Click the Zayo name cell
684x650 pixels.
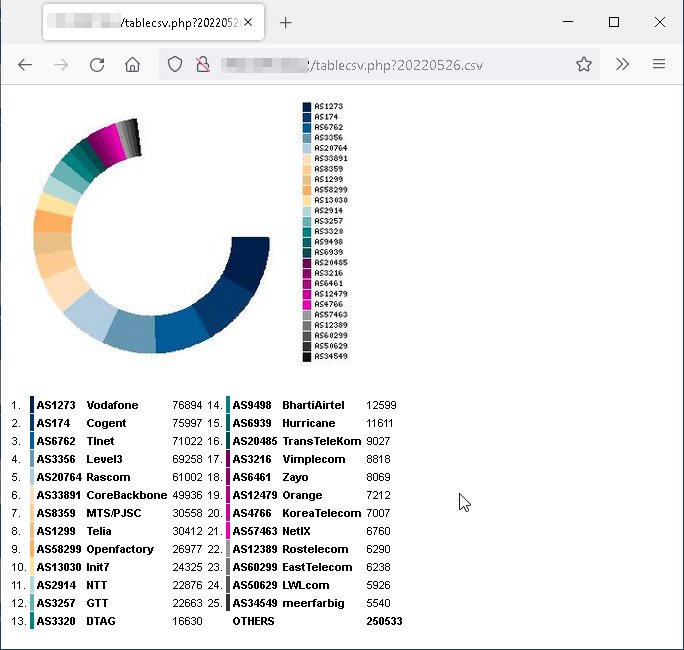(x=295, y=477)
